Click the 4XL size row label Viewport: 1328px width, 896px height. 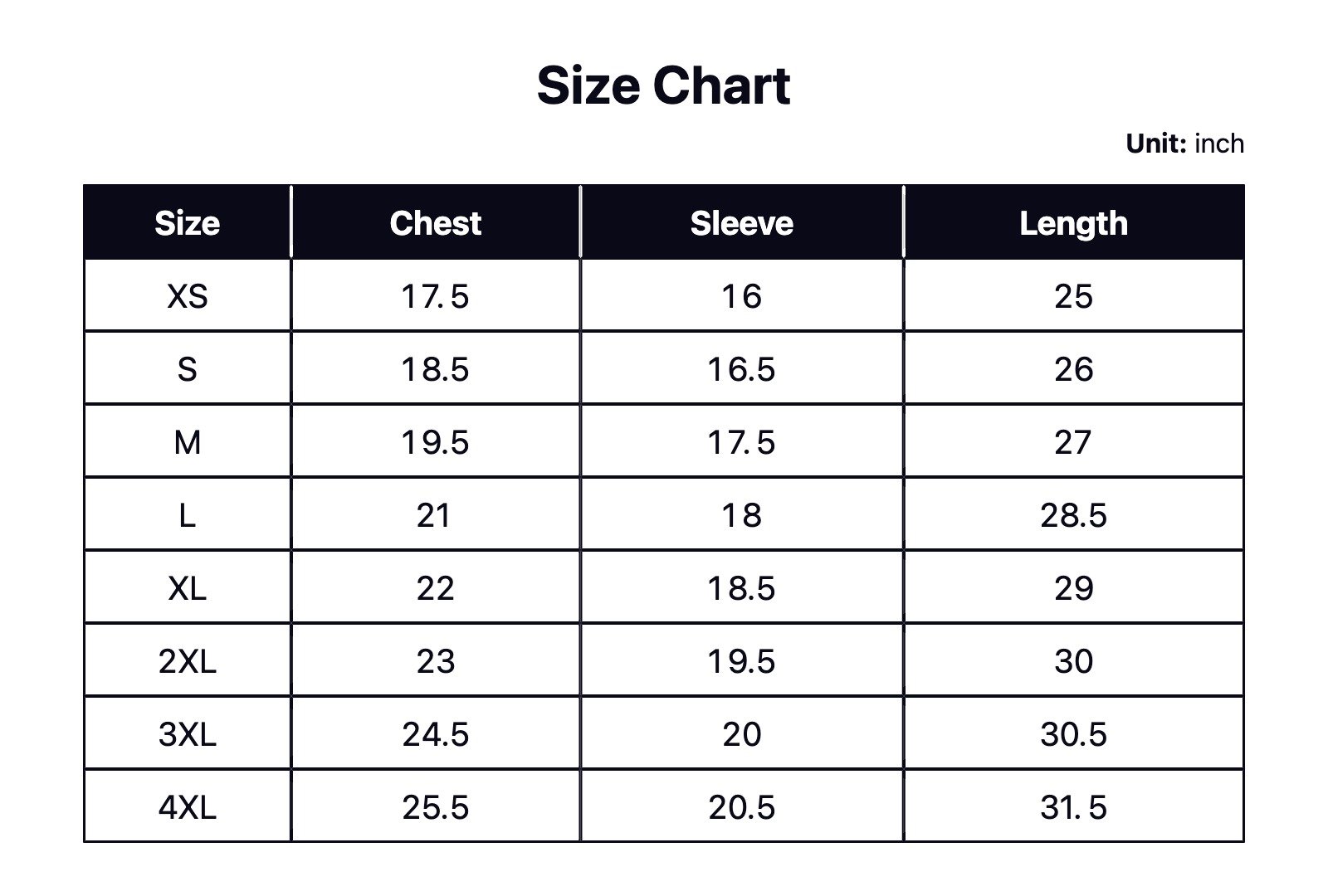click(188, 807)
